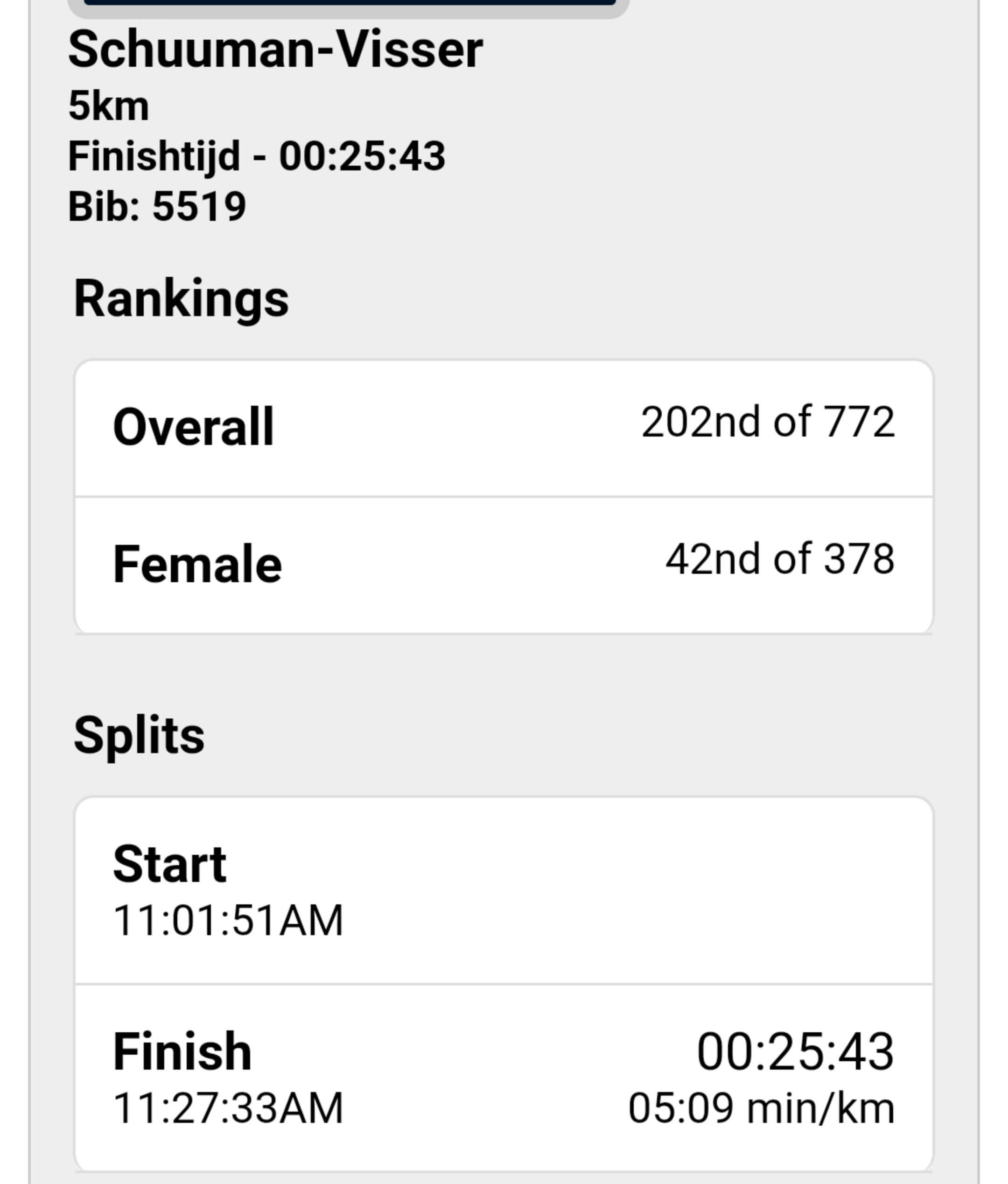Select the Schuuman-Visser name heading

pos(275,49)
